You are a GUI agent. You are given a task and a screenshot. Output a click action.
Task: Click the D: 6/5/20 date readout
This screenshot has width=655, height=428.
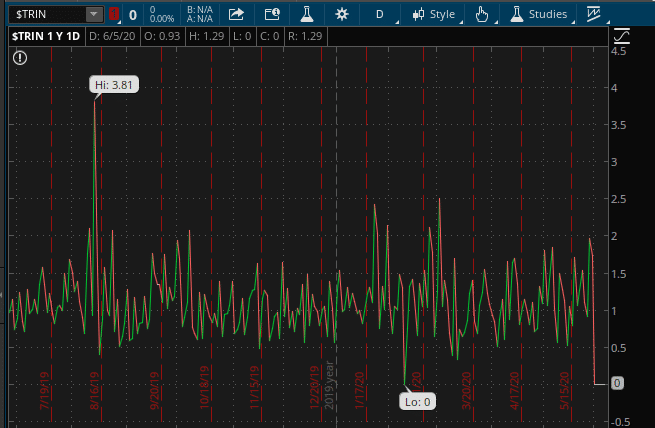(x=112, y=36)
